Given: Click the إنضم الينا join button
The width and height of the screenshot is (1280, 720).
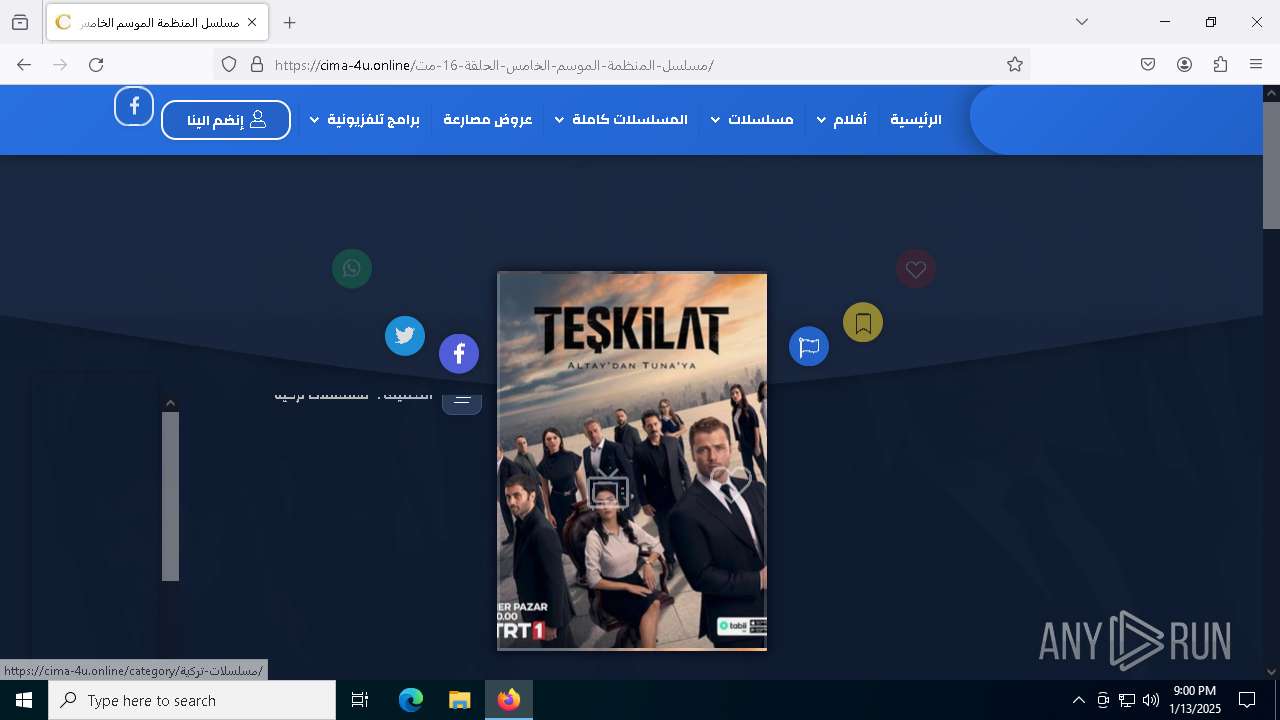Looking at the screenshot, I should (x=226, y=120).
